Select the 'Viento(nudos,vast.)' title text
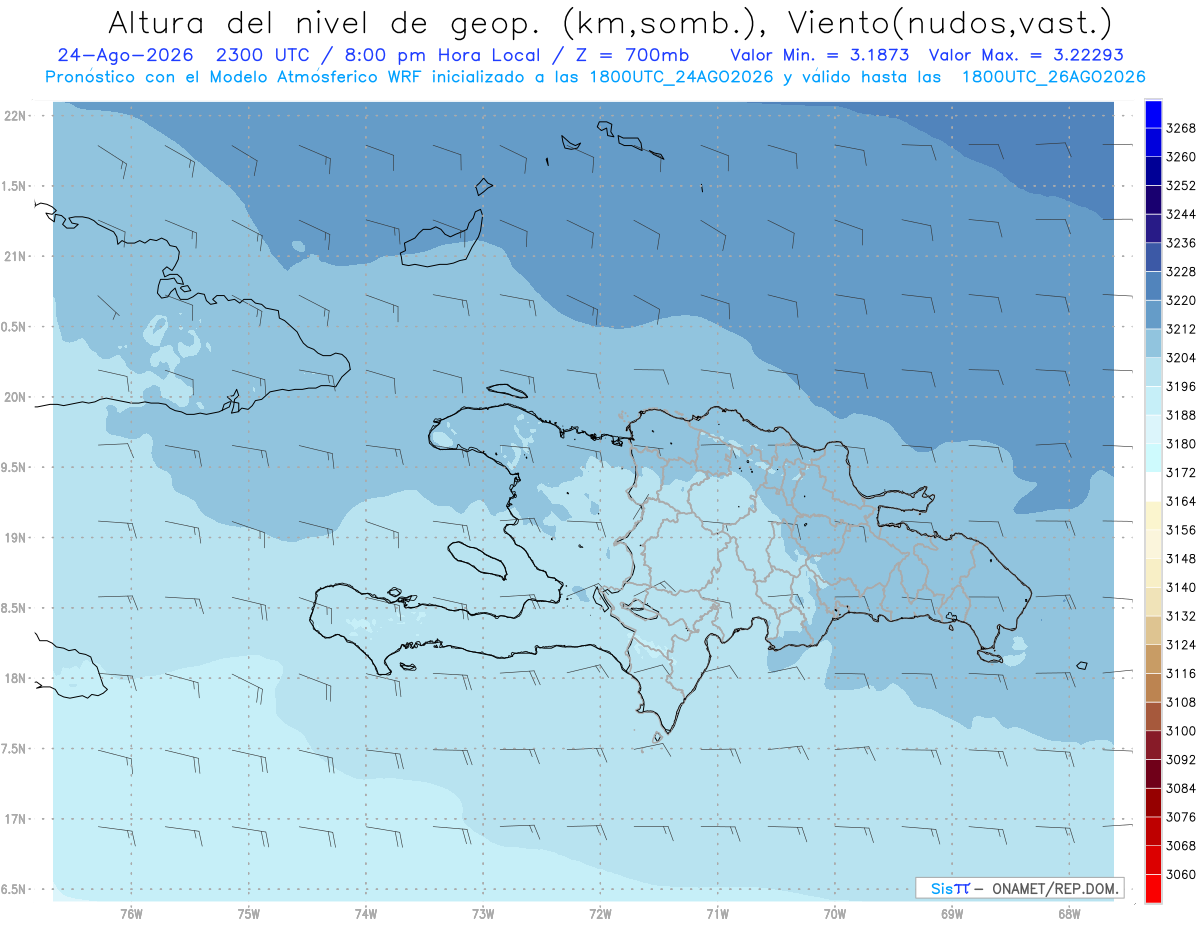1200x927 pixels. (x=953, y=22)
